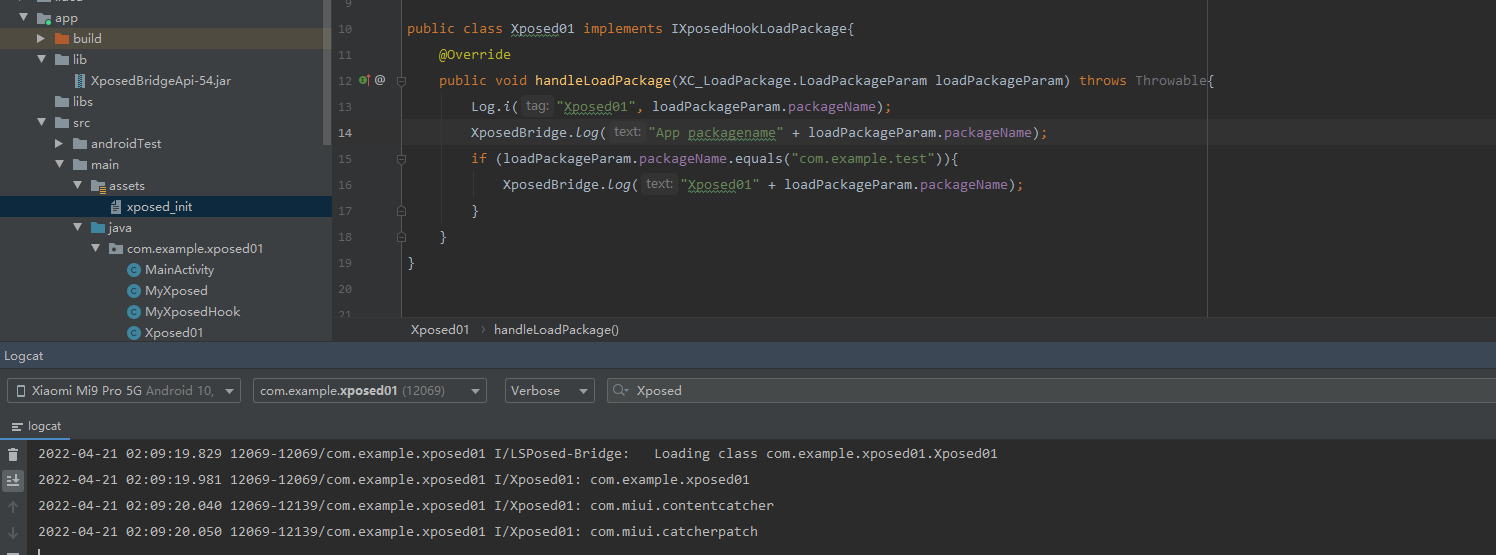Click the @Override annotation
This screenshot has height=555, width=1496.
pyautogui.click(x=475, y=55)
